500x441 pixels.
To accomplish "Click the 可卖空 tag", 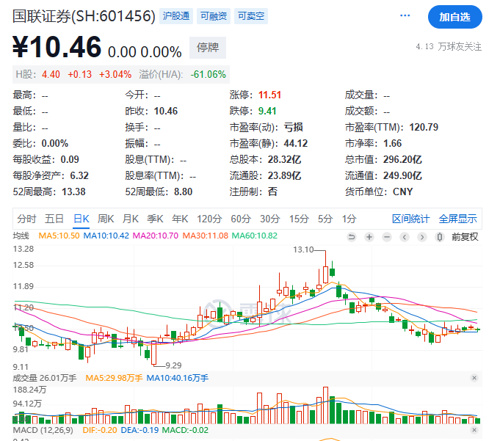I will pos(251,16).
